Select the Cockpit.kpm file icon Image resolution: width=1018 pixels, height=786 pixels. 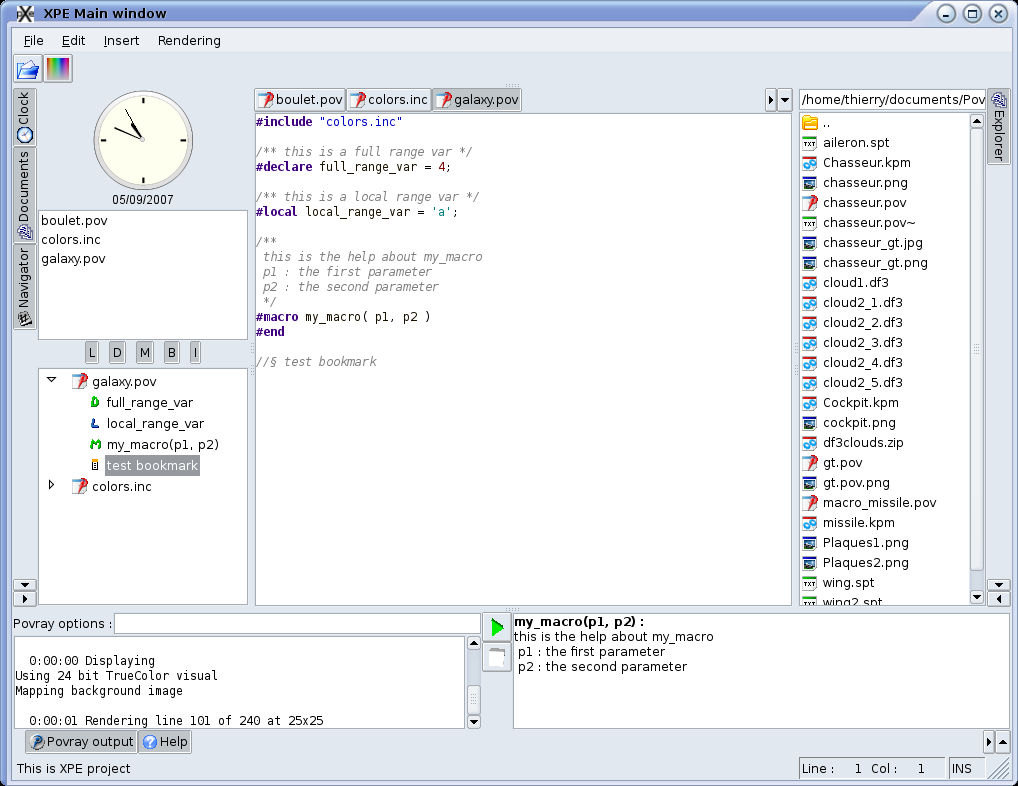tap(810, 403)
